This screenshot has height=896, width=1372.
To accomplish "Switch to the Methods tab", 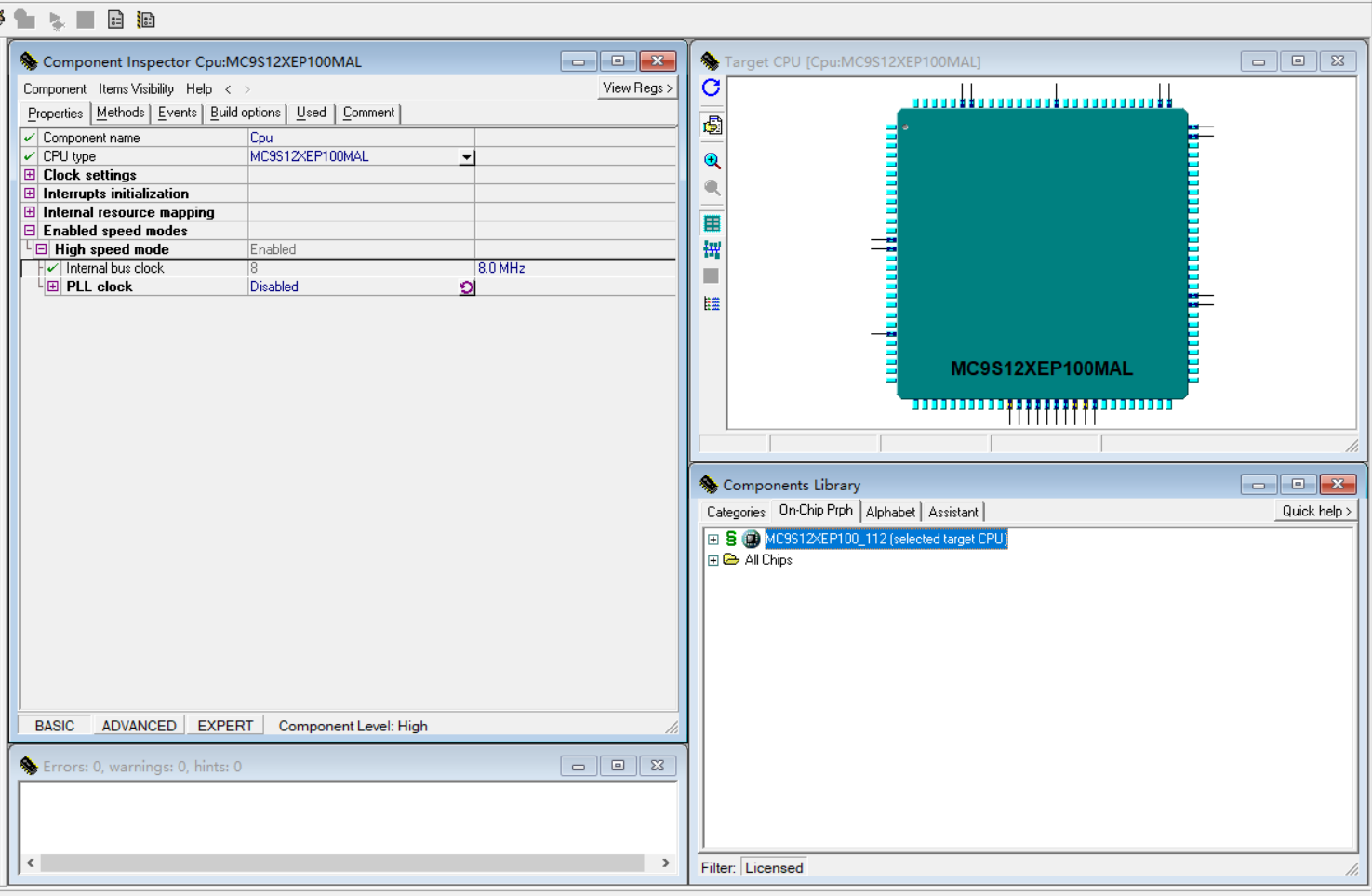I will [x=121, y=113].
